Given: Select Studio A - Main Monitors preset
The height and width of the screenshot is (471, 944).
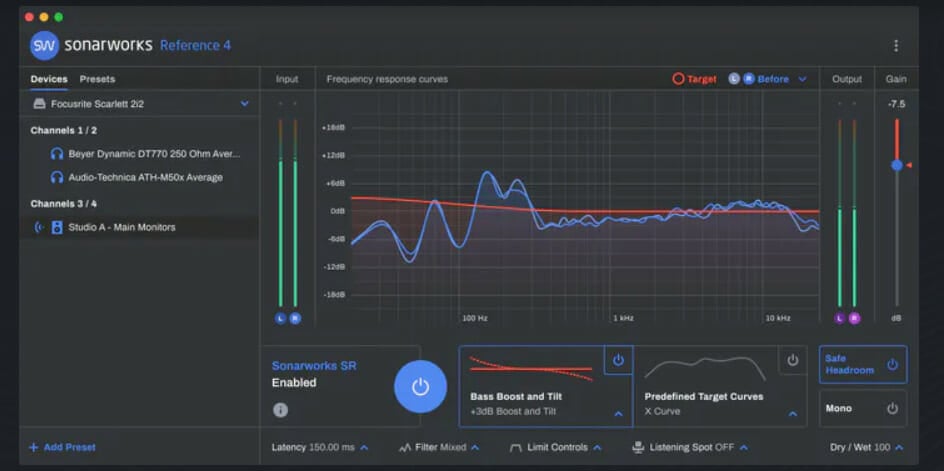Looking at the screenshot, I should pyautogui.click(x=140, y=227).
